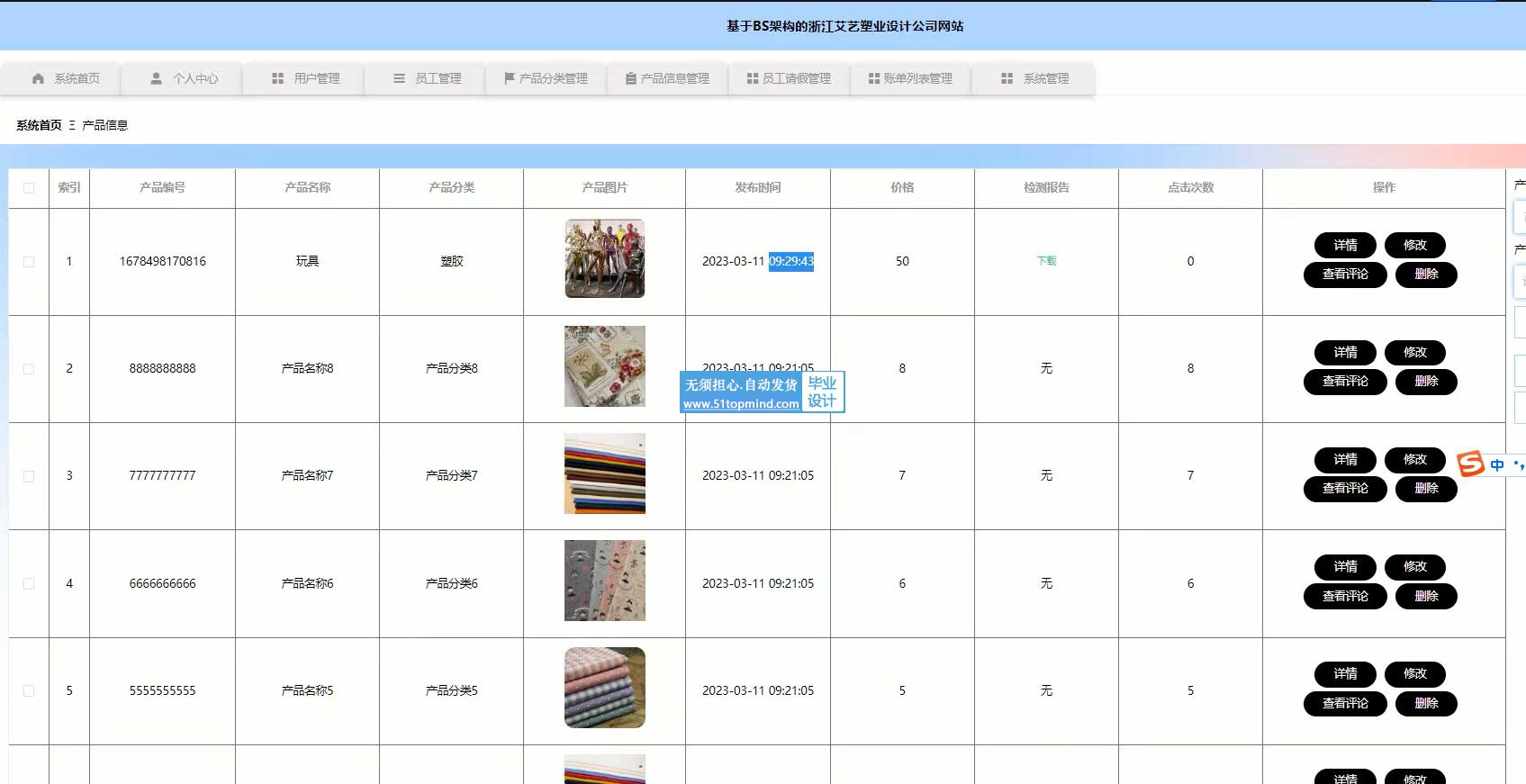This screenshot has width=1526, height=784.
Task: Open the patterned fabric image of 产品名称6
Action: click(605, 581)
